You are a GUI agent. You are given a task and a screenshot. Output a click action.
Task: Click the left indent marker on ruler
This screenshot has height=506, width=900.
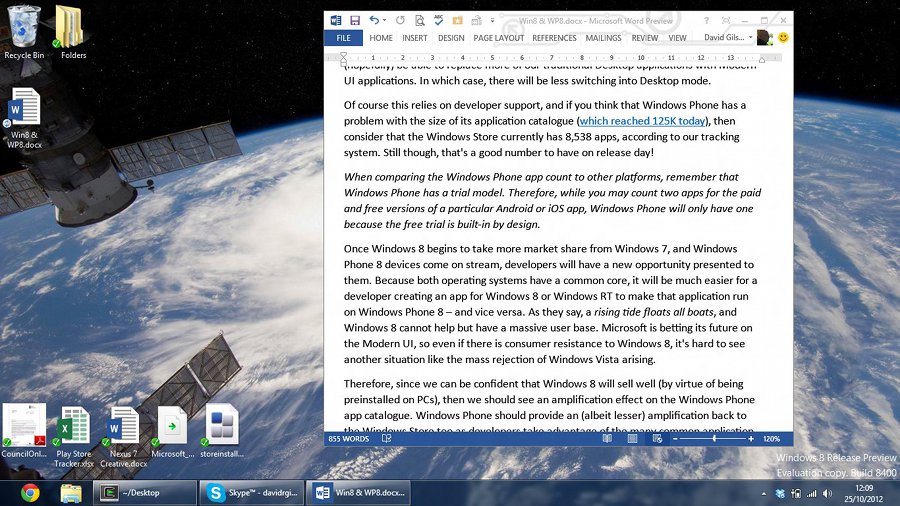pyautogui.click(x=343, y=58)
